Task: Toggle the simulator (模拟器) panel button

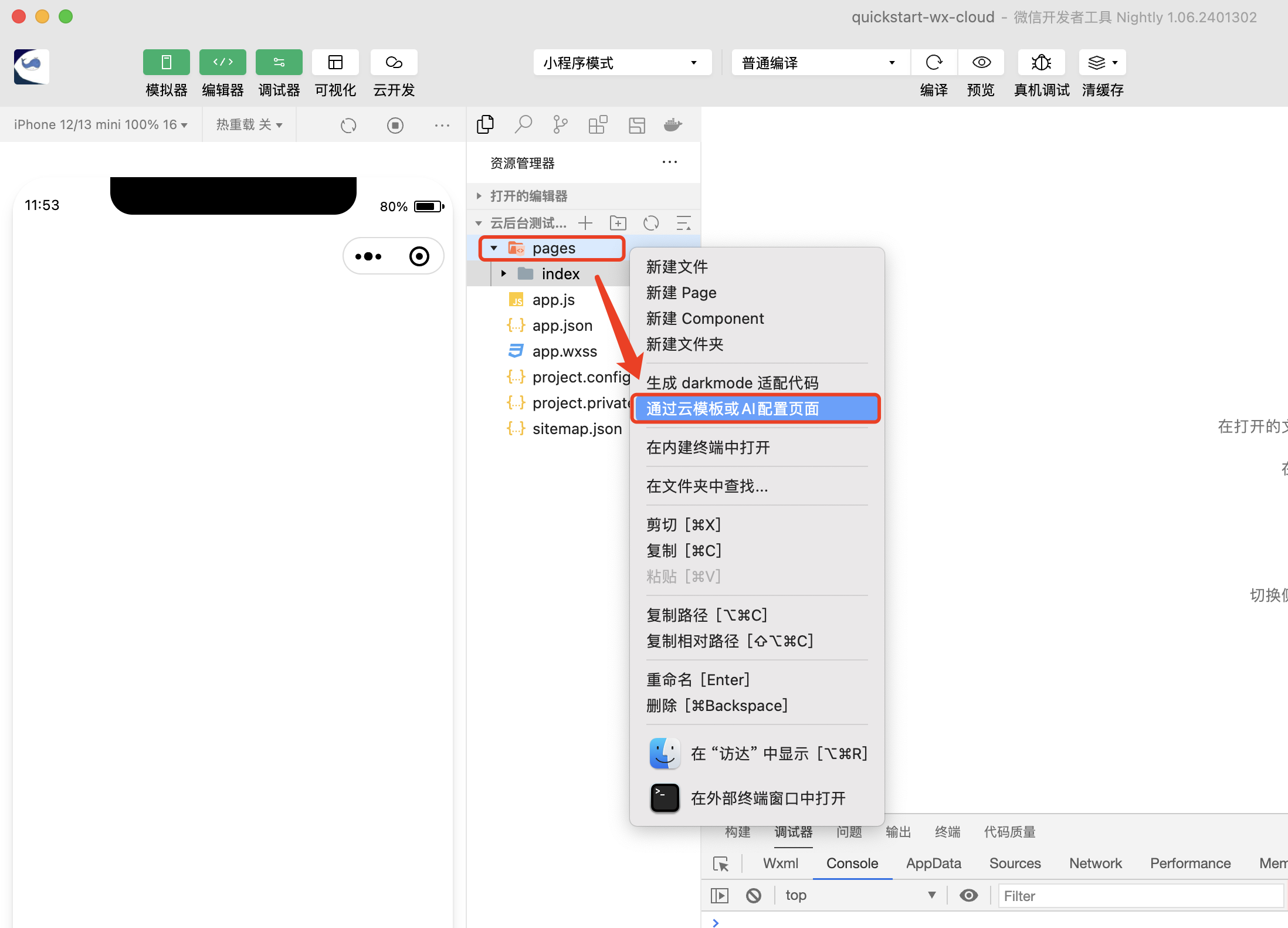Action: [166, 62]
